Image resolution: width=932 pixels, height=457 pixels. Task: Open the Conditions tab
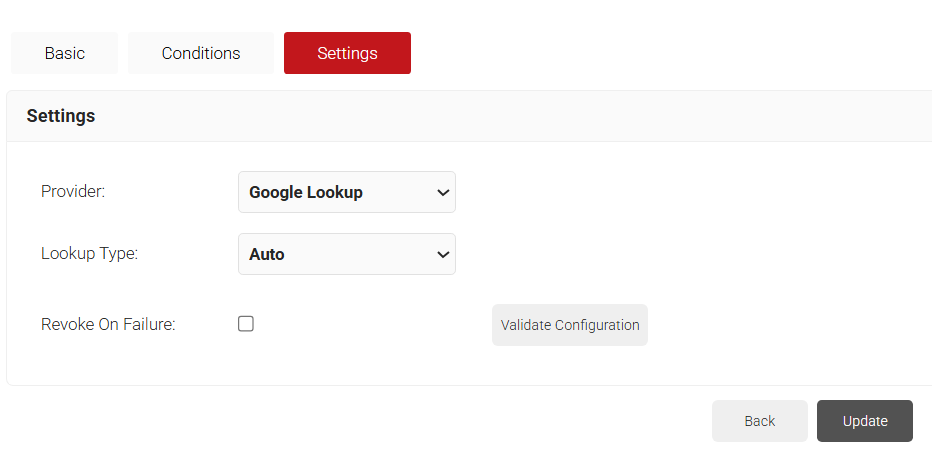pos(201,53)
